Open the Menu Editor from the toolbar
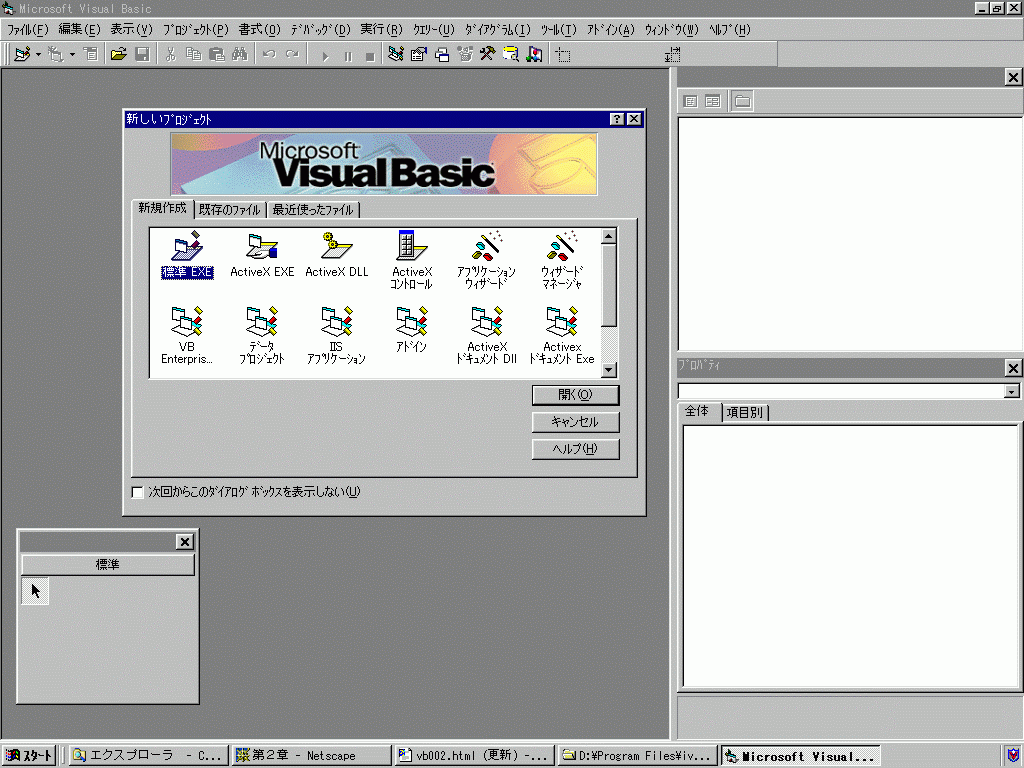The image size is (1024, 768). [x=91, y=54]
